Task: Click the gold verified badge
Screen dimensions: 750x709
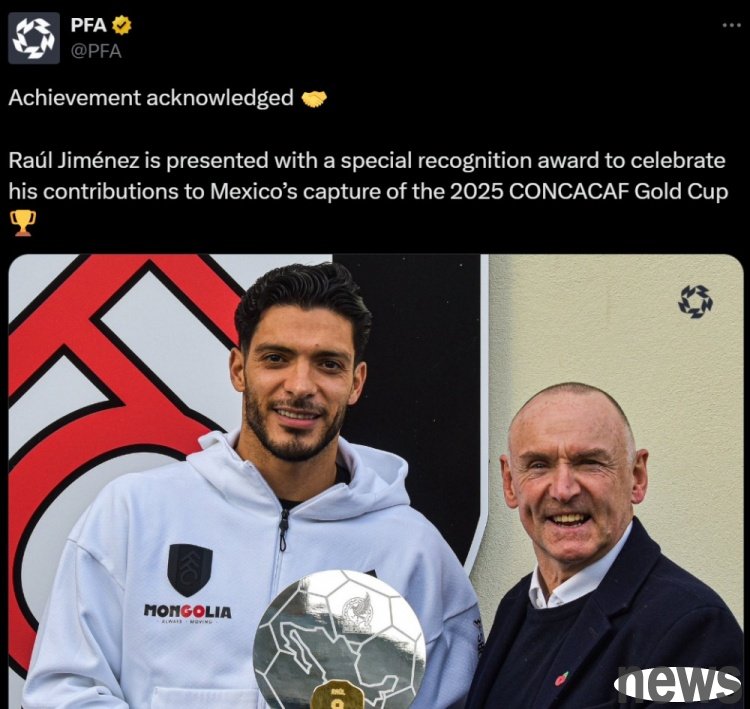Action: [121, 25]
